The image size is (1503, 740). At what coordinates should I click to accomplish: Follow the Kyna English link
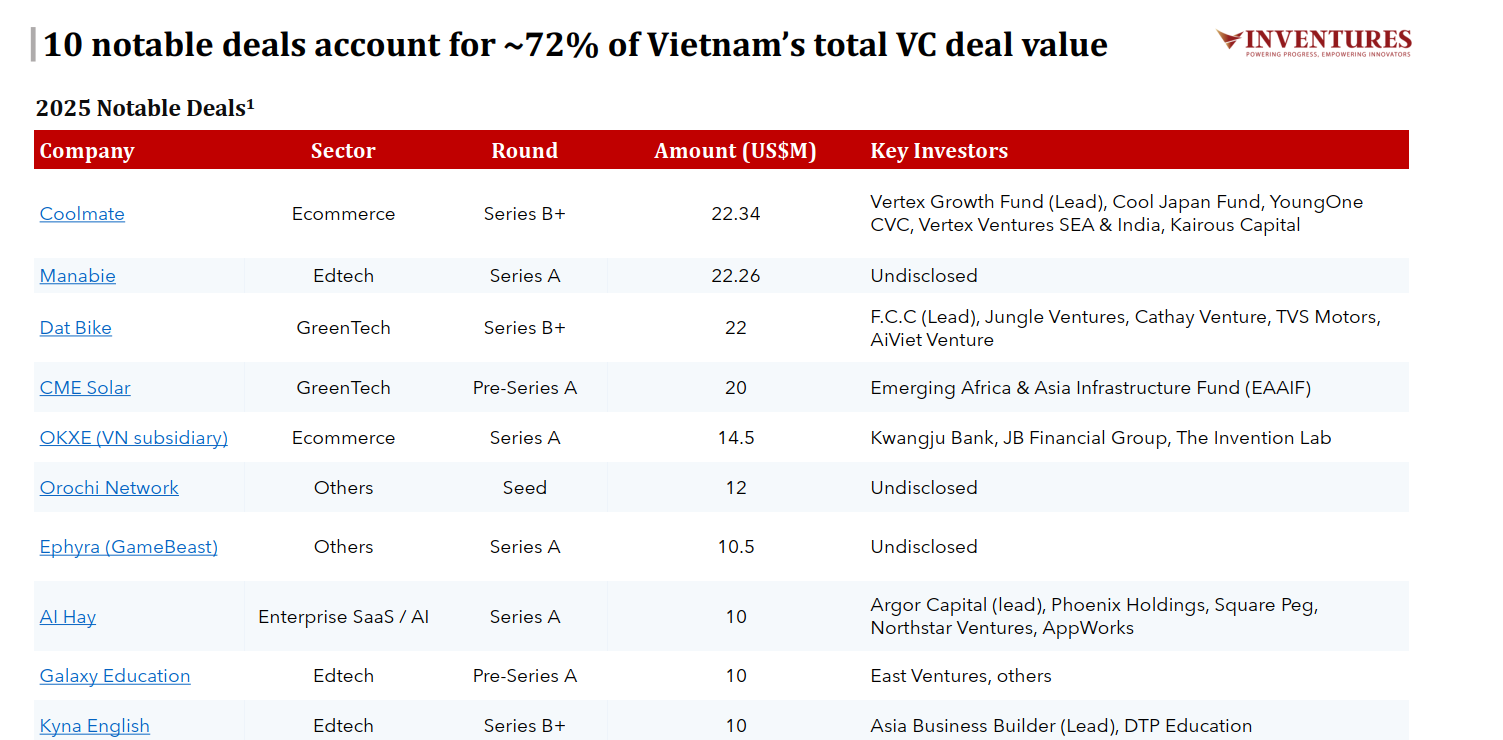pyautogui.click(x=94, y=726)
